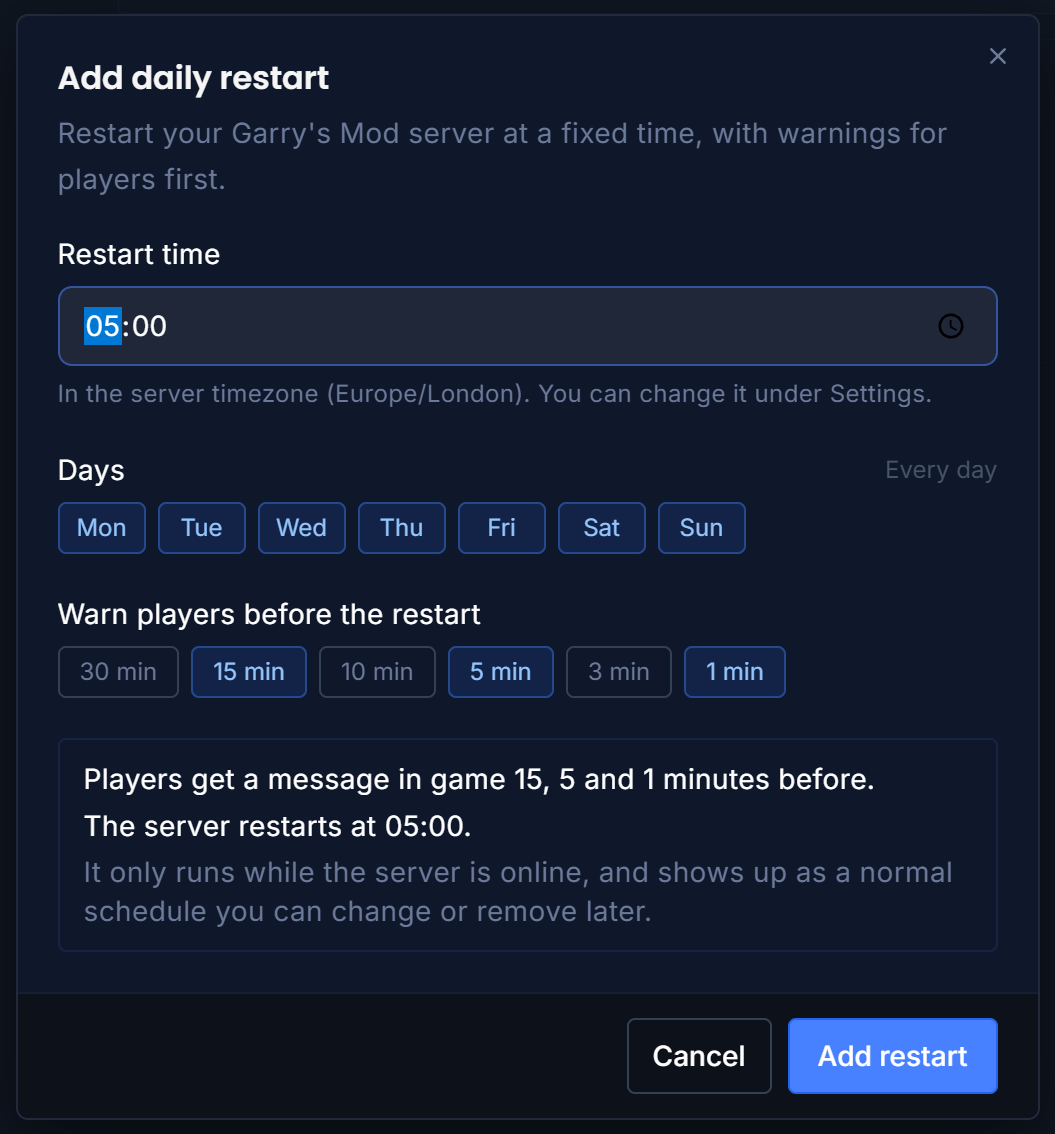Open the time picker clock icon

[950, 326]
